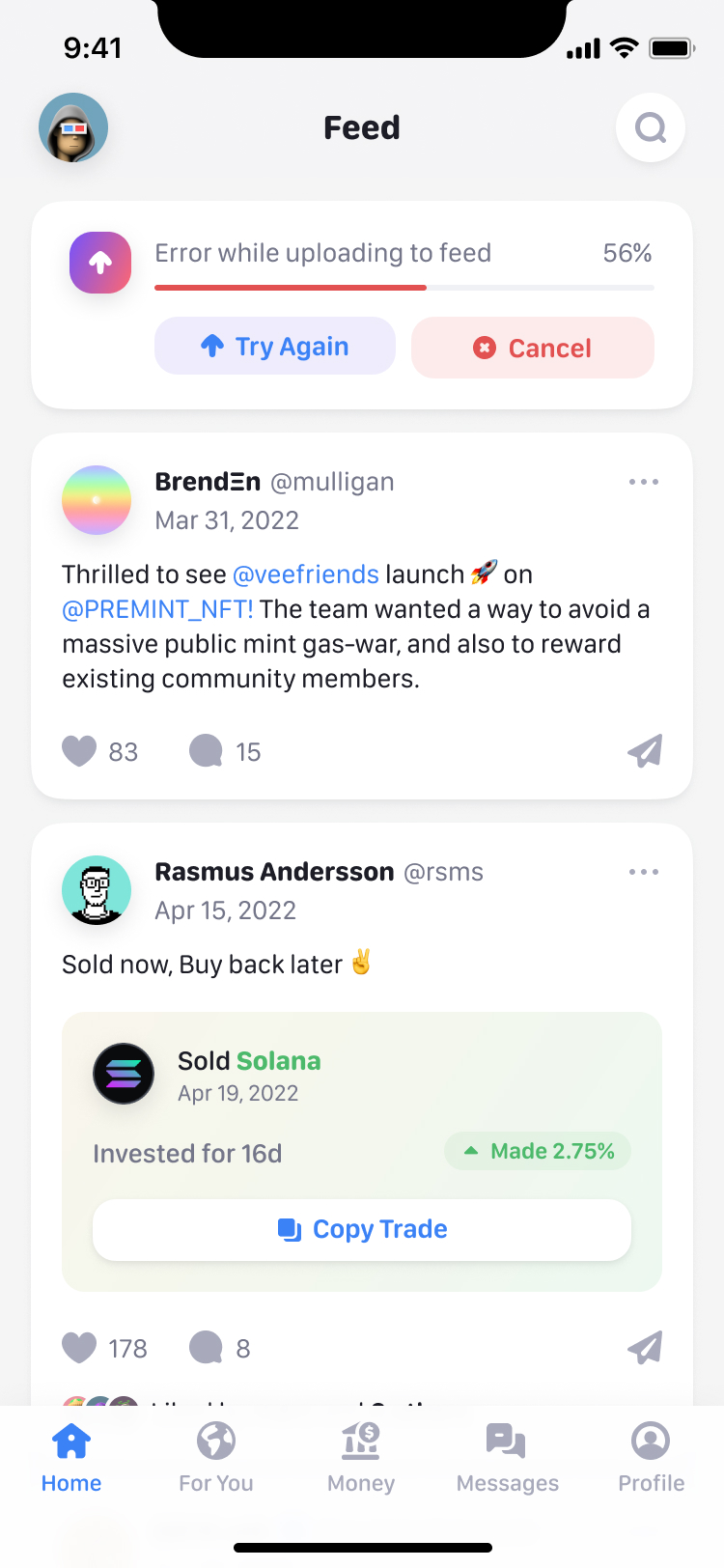Screen dimensions: 724x1568
Task: Like Brenden's post with 83 hearts
Action: click(79, 751)
